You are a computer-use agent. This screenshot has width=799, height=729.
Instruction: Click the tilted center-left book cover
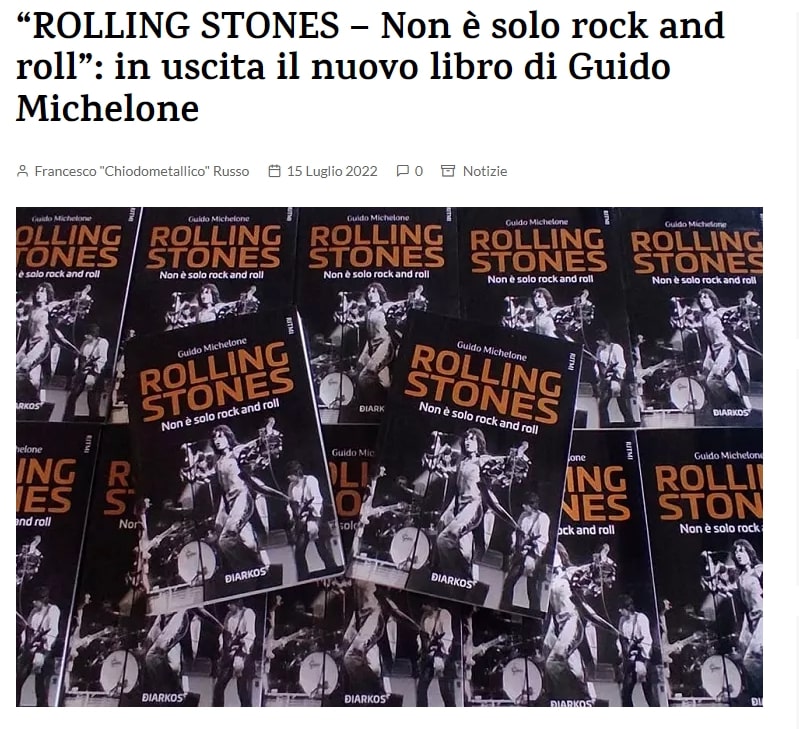pyautogui.click(x=232, y=458)
